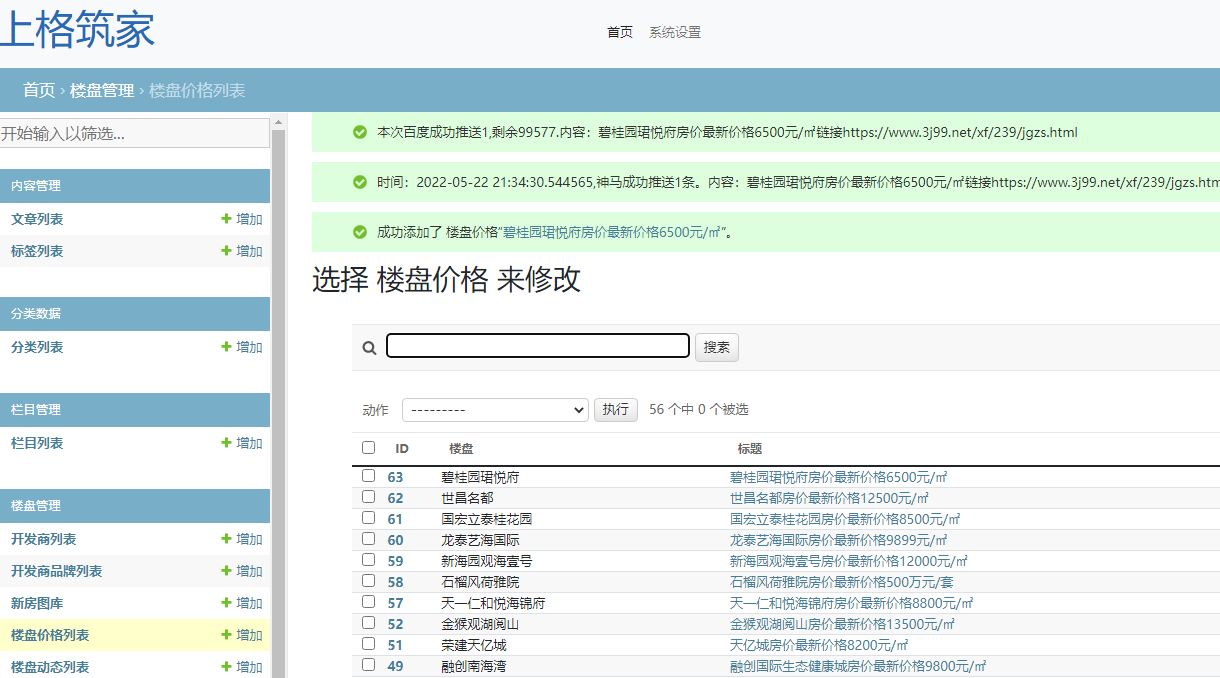Click the 执行 button

pos(616,410)
